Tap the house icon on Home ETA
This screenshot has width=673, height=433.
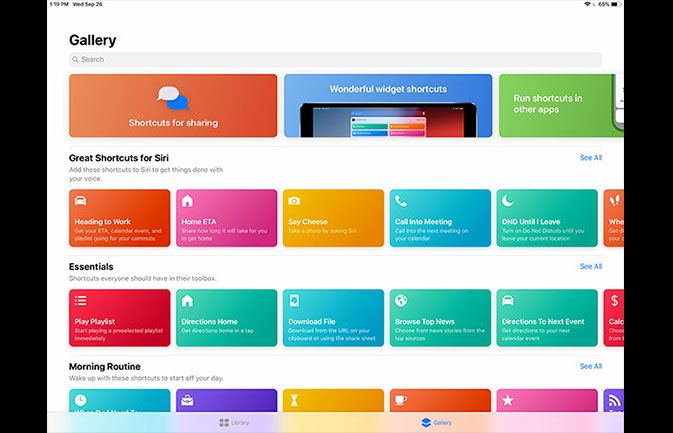click(187, 201)
